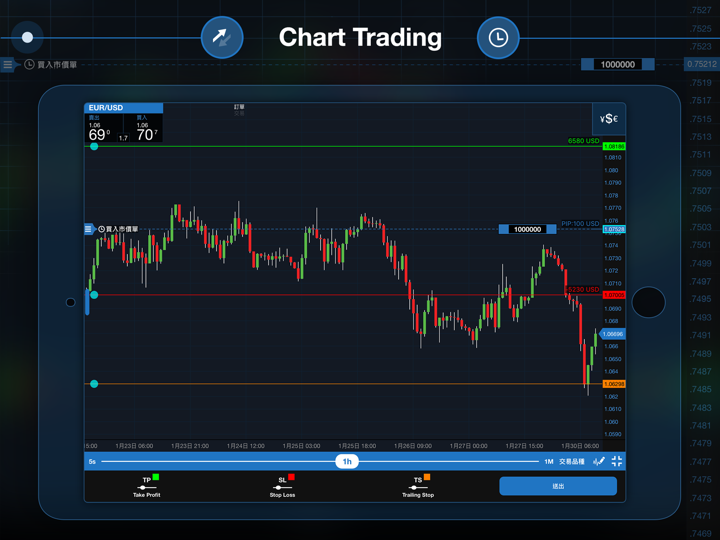Click the teal handle on orange trailing-stop line
The width and height of the screenshot is (720, 540).
point(94,384)
